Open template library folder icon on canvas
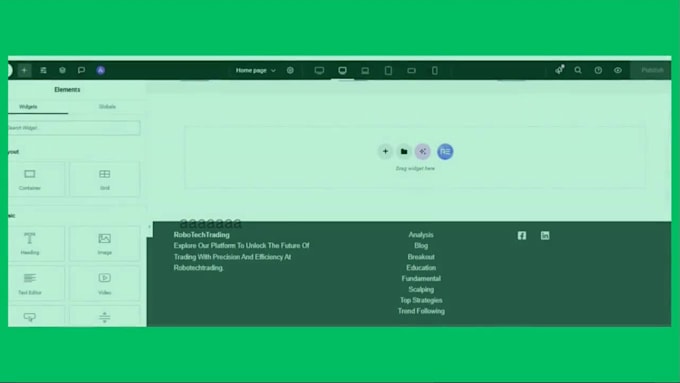Image resolution: width=680 pixels, height=383 pixels. pos(404,151)
